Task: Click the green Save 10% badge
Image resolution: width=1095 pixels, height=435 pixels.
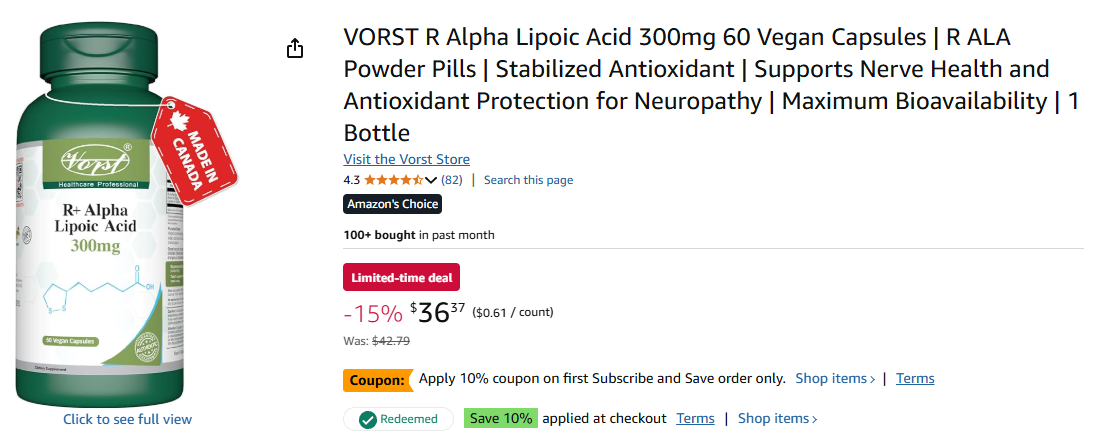Action: tap(500, 419)
